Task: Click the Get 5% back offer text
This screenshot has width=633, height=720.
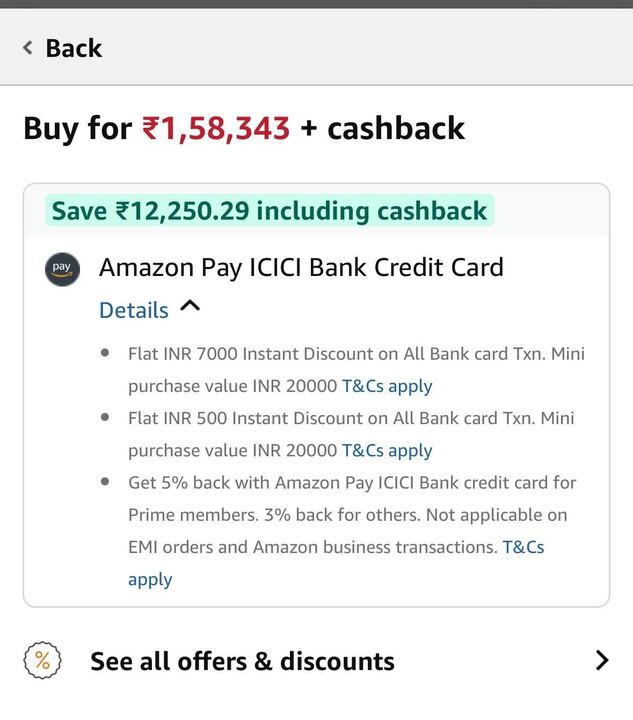Action: coord(352,482)
